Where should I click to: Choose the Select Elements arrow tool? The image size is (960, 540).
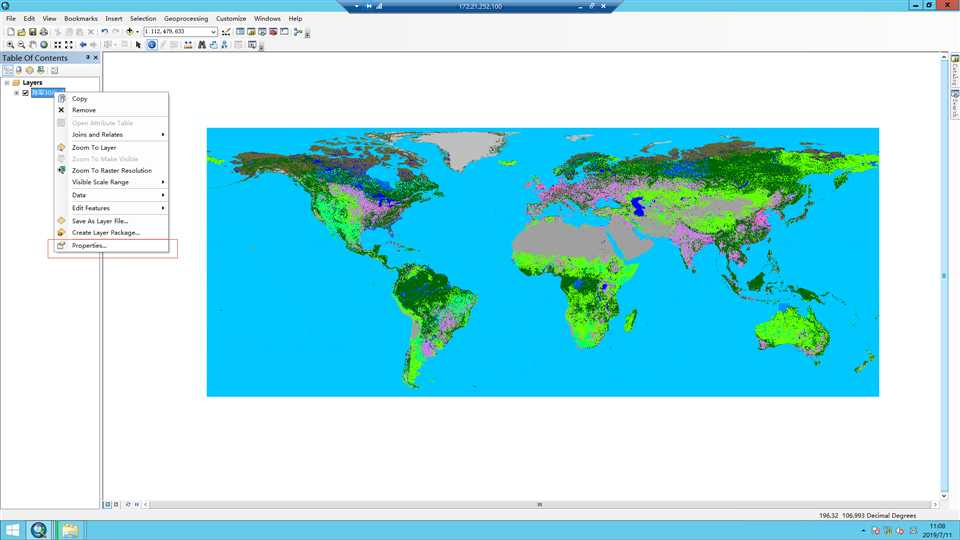pyautogui.click(x=138, y=45)
